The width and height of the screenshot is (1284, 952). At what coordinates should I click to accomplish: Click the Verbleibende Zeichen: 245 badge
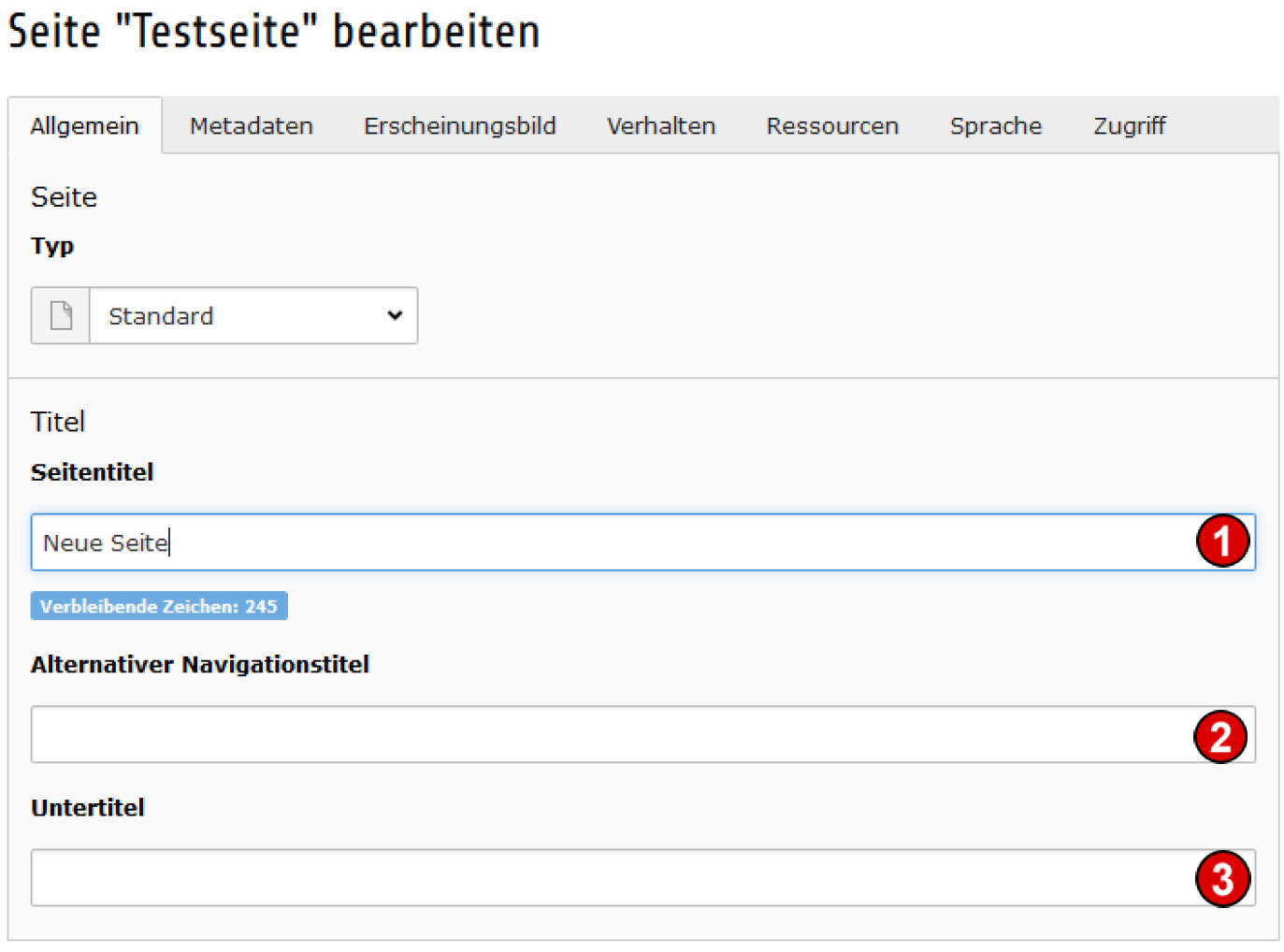click(159, 606)
